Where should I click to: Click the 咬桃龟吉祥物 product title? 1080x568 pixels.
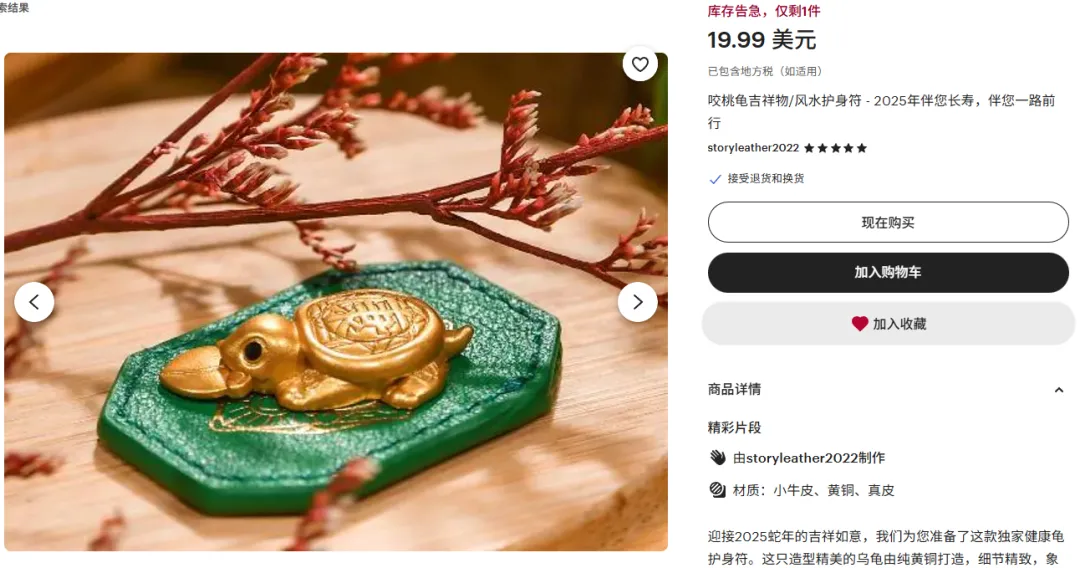(x=881, y=112)
